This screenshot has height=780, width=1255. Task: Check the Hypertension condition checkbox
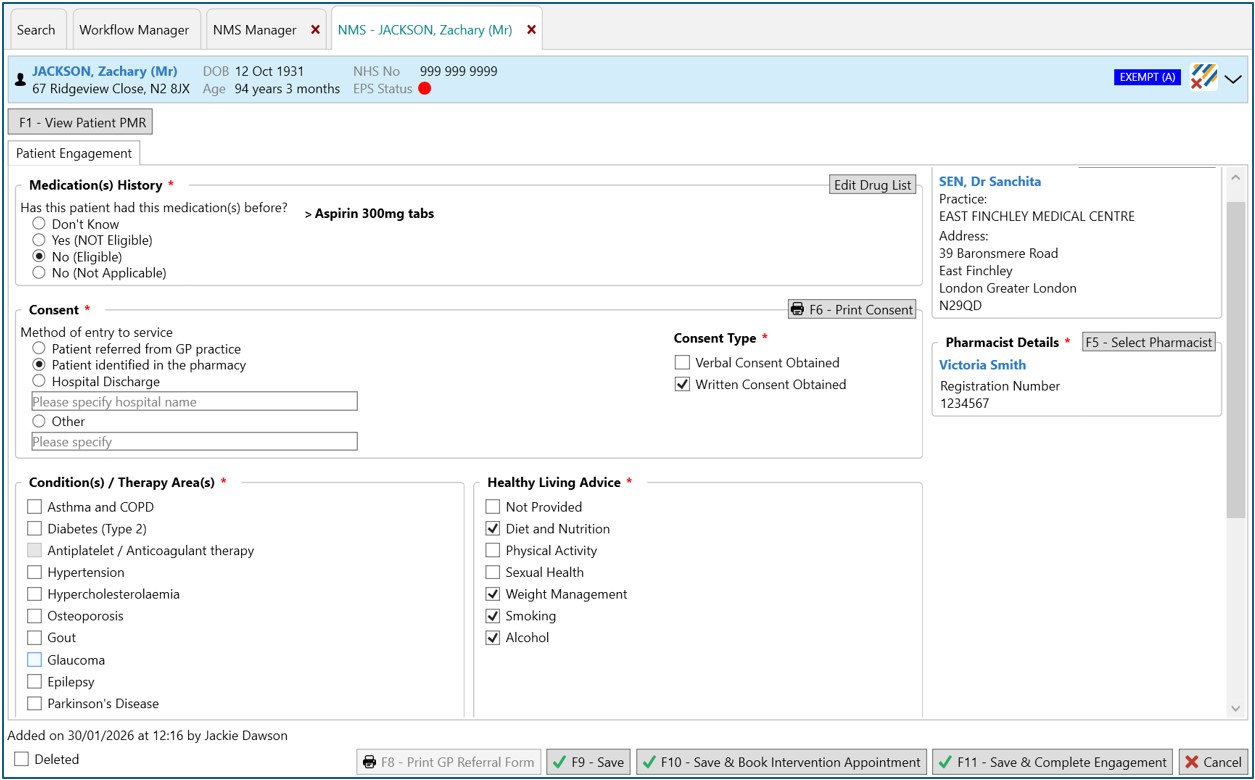click(33, 572)
